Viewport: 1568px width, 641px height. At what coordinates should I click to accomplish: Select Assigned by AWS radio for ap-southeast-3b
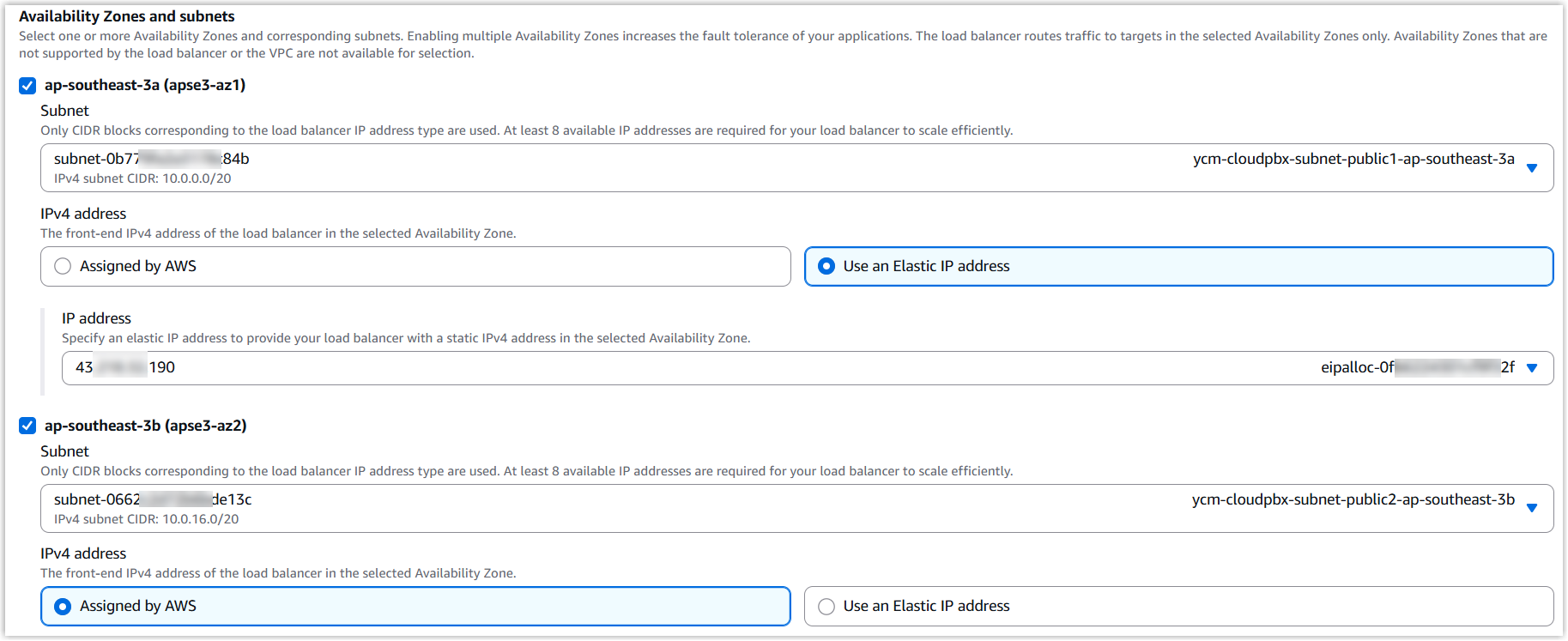[x=63, y=607]
